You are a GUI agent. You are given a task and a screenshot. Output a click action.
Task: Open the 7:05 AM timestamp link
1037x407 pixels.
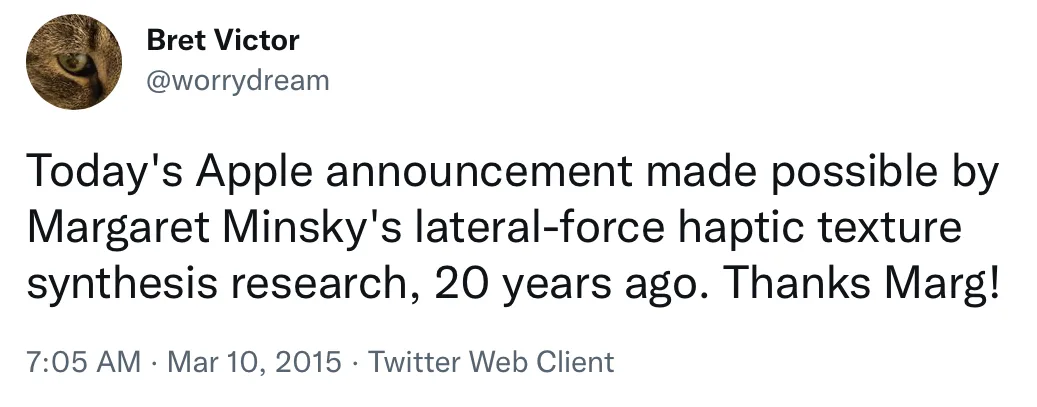click(82, 361)
